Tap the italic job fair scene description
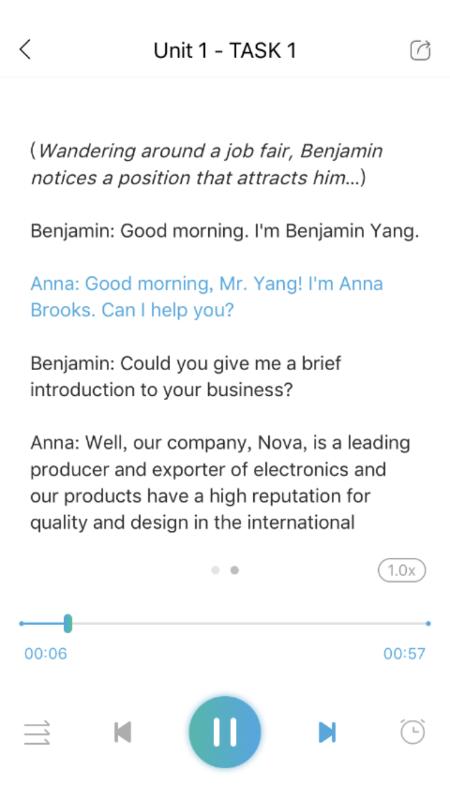The width and height of the screenshot is (450, 800). 207,164
